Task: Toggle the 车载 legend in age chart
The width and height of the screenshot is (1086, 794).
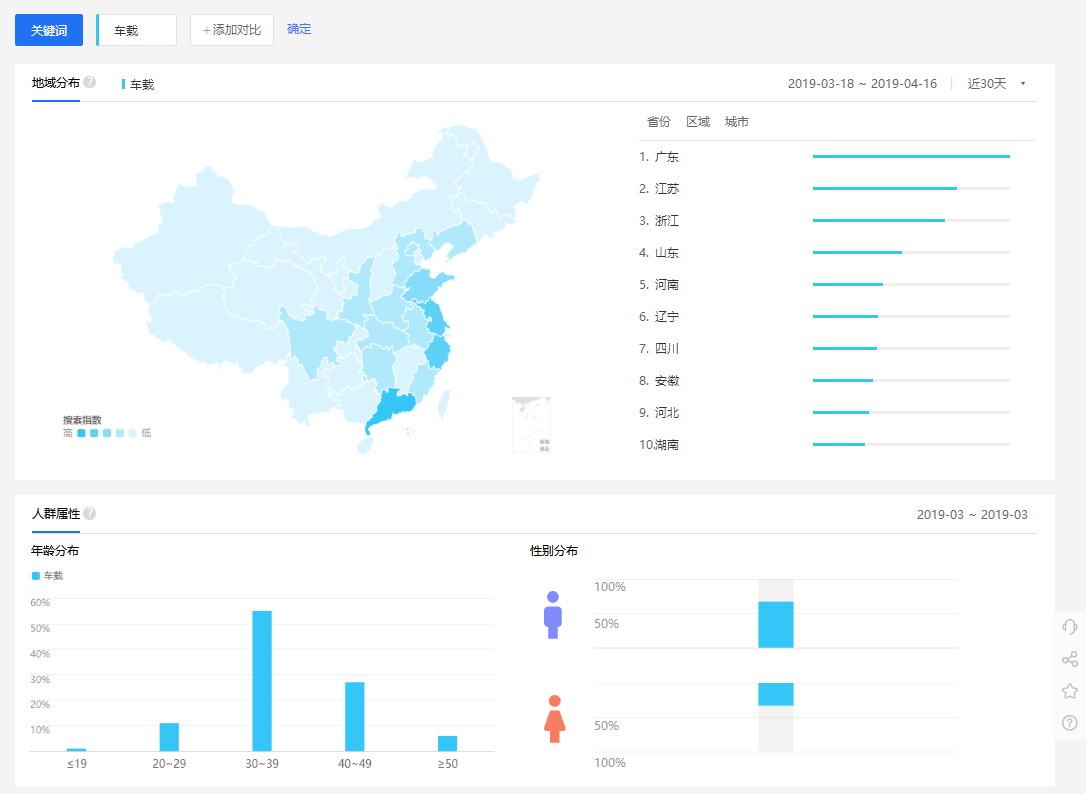Action: (47, 576)
